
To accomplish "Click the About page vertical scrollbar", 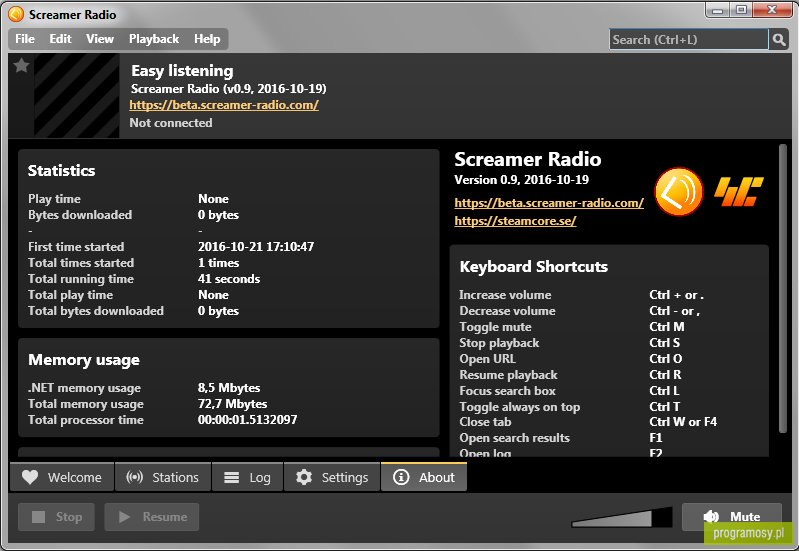I will coord(783,288).
